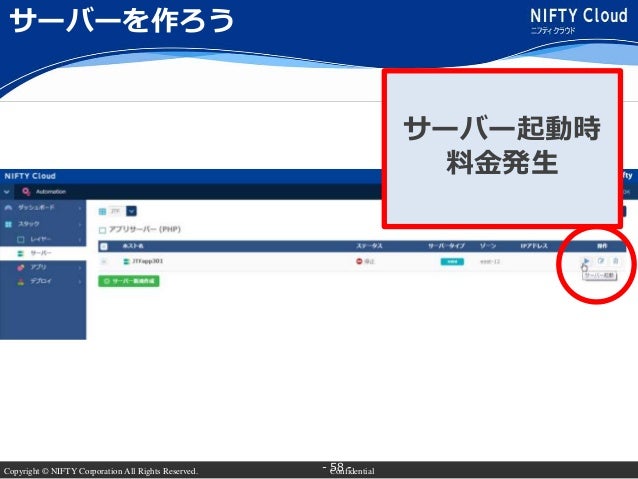Expand the デプロイ chevron arrow
638x479 pixels.
(x=80, y=282)
